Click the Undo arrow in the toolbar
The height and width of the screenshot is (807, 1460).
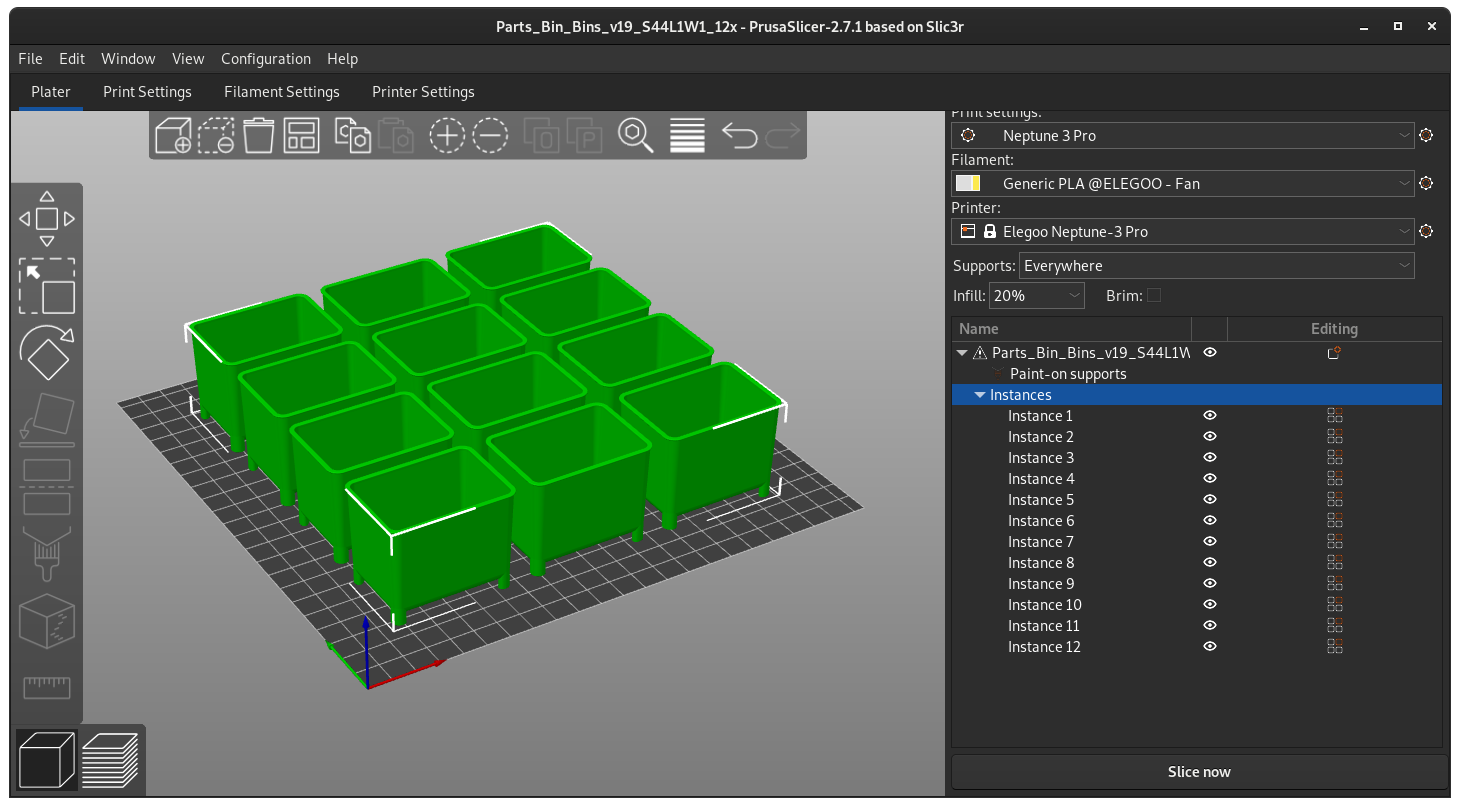[740, 135]
